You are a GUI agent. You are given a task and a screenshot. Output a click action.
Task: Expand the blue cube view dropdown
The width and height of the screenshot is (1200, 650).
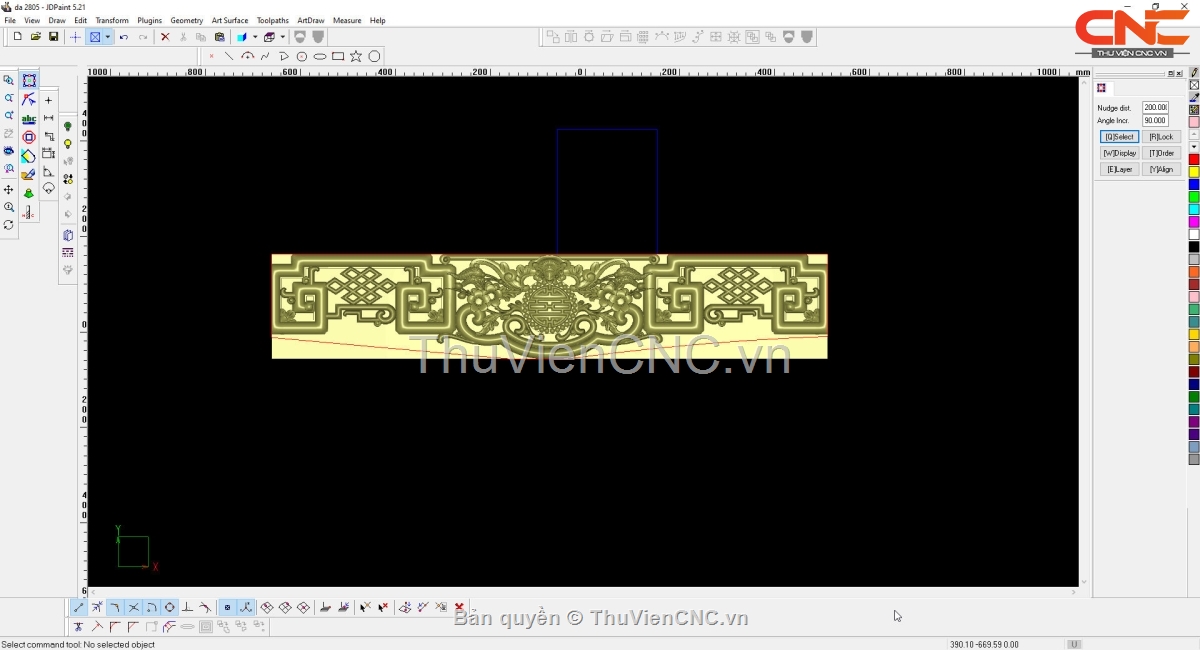[x=255, y=37]
